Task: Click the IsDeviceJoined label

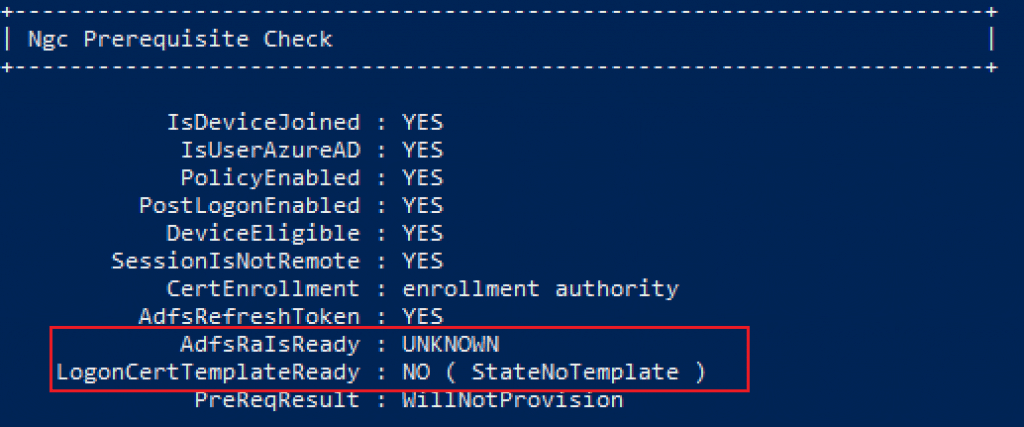Action: [x=263, y=122]
